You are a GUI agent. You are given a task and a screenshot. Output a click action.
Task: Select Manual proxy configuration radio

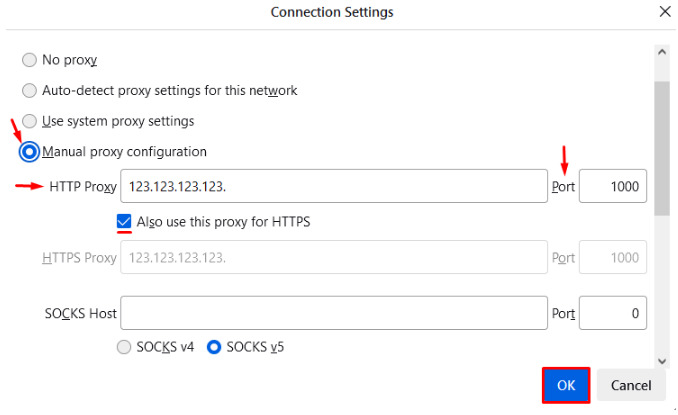tap(29, 152)
